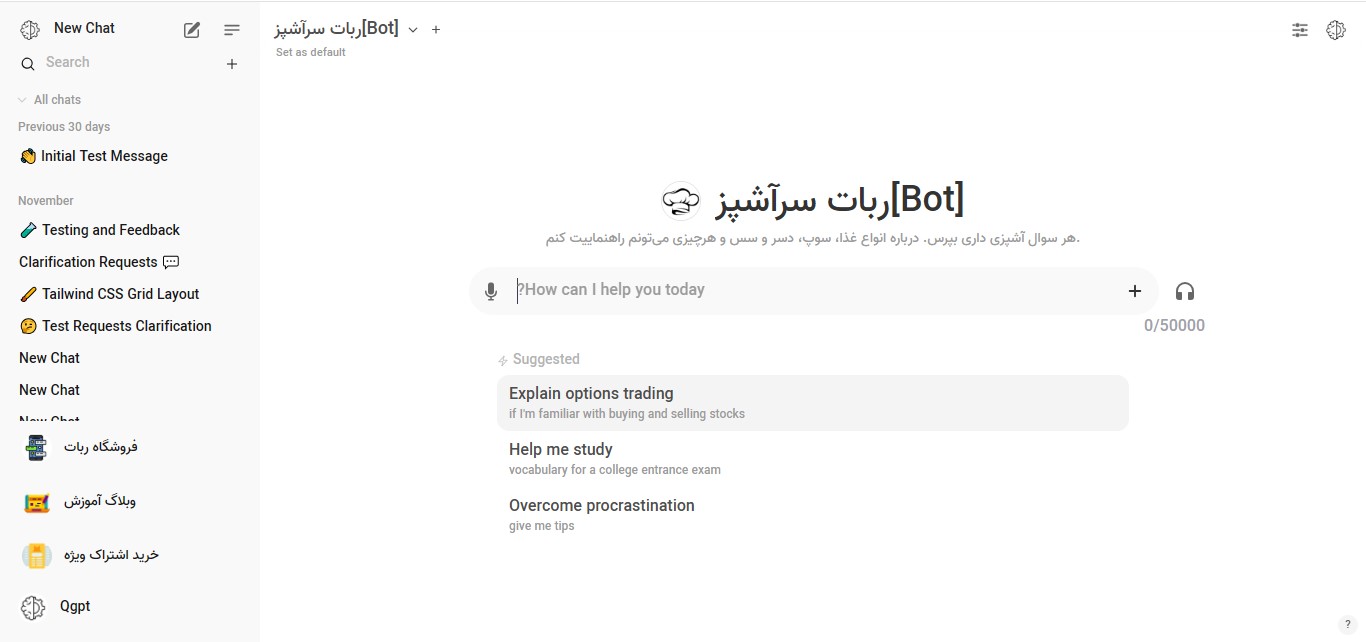Open the top-right user avatar icon

point(1336,30)
